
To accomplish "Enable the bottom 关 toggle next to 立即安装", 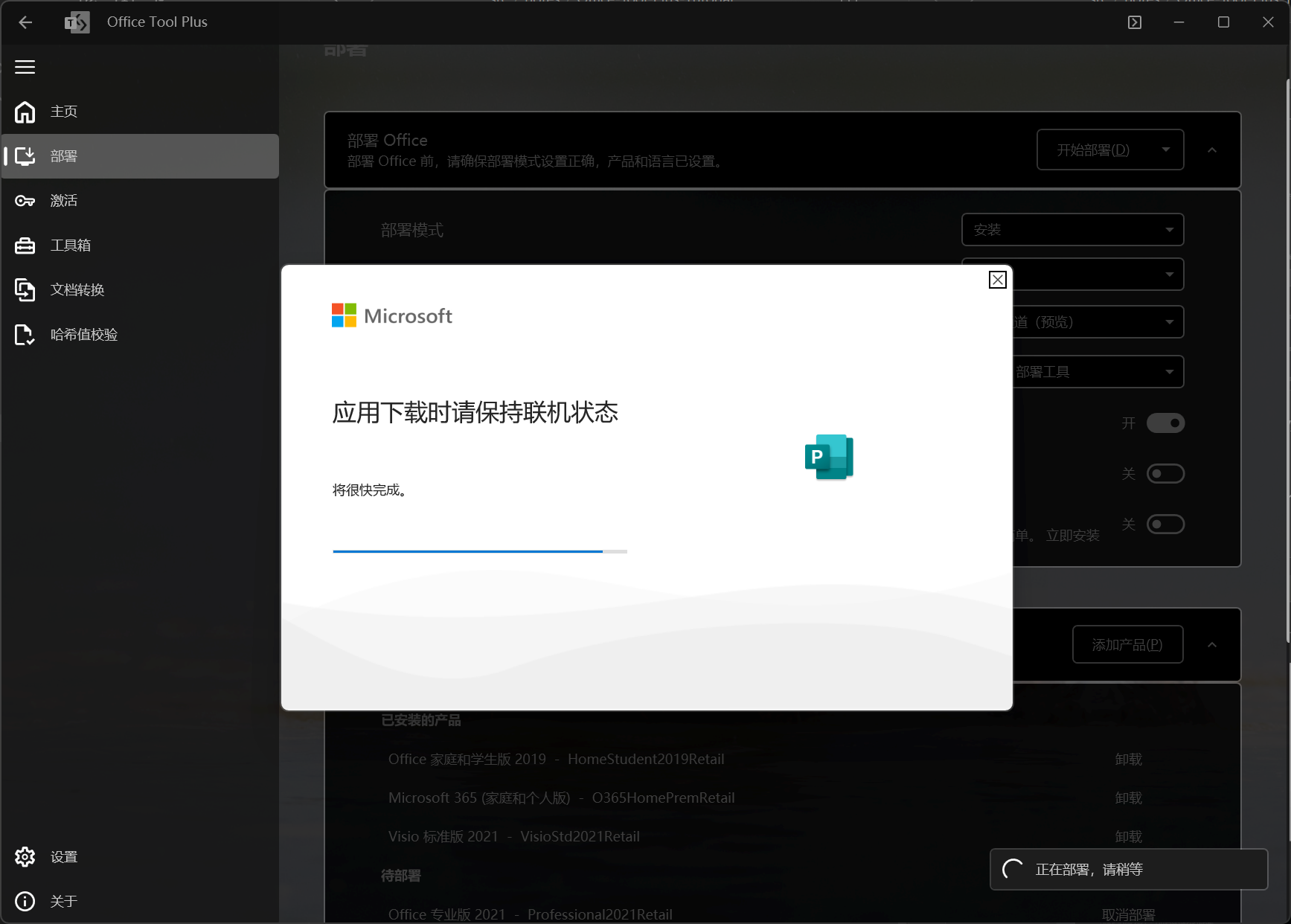I will 1165,524.
